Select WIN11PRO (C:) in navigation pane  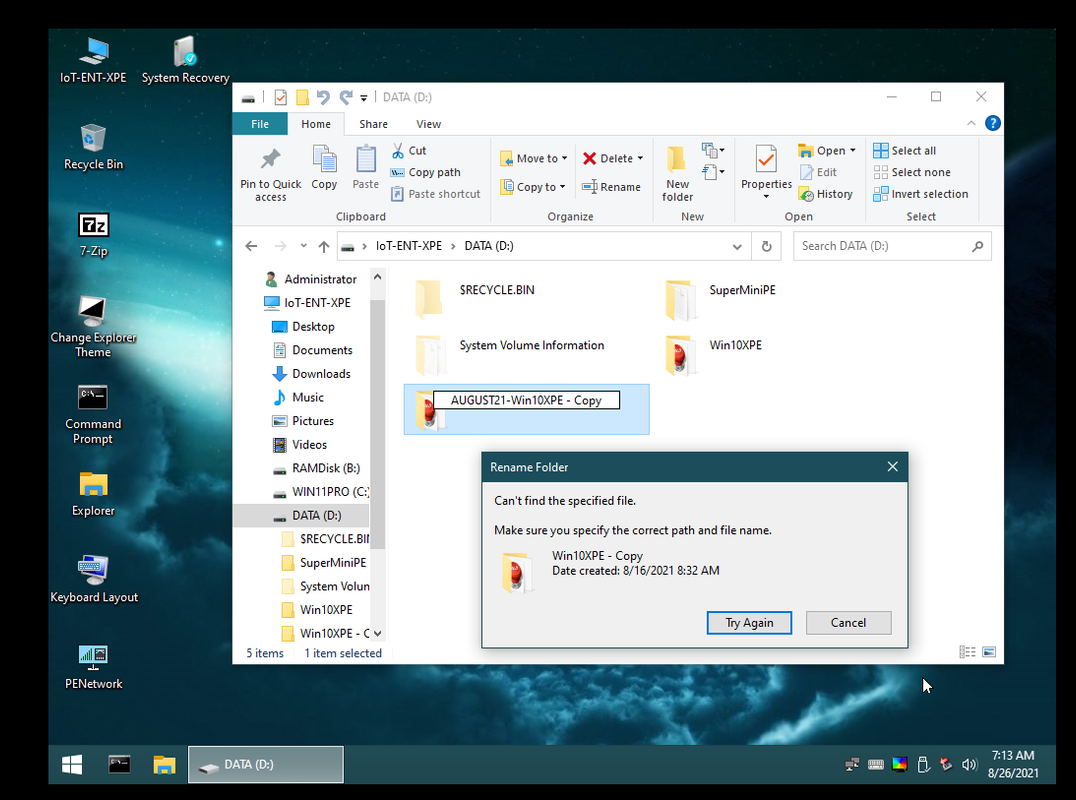(321, 492)
